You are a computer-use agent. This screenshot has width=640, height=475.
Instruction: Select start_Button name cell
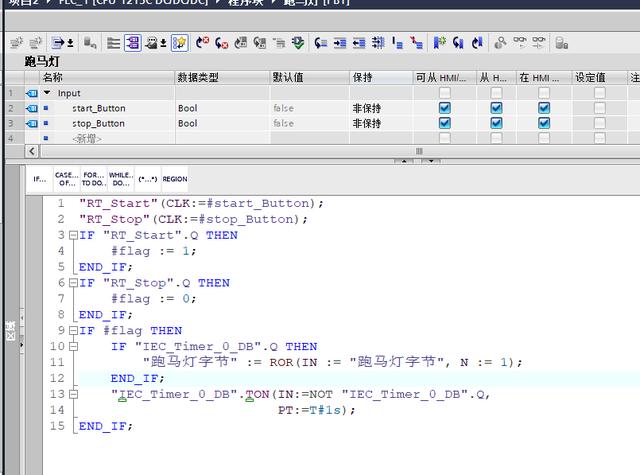click(99, 109)
